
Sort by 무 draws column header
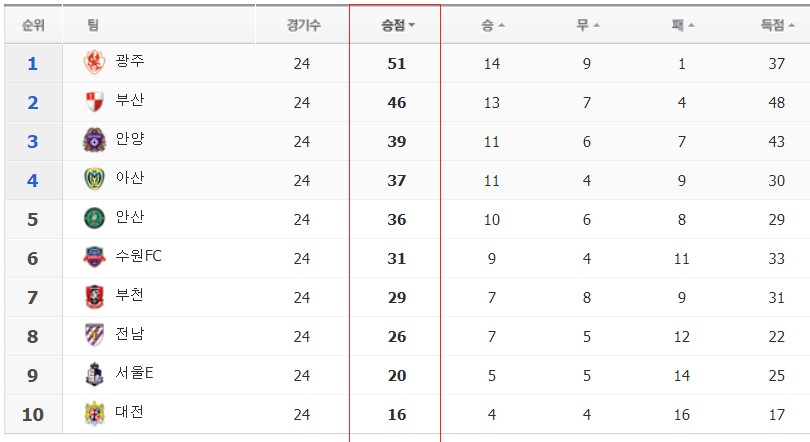tap(588, 25)
